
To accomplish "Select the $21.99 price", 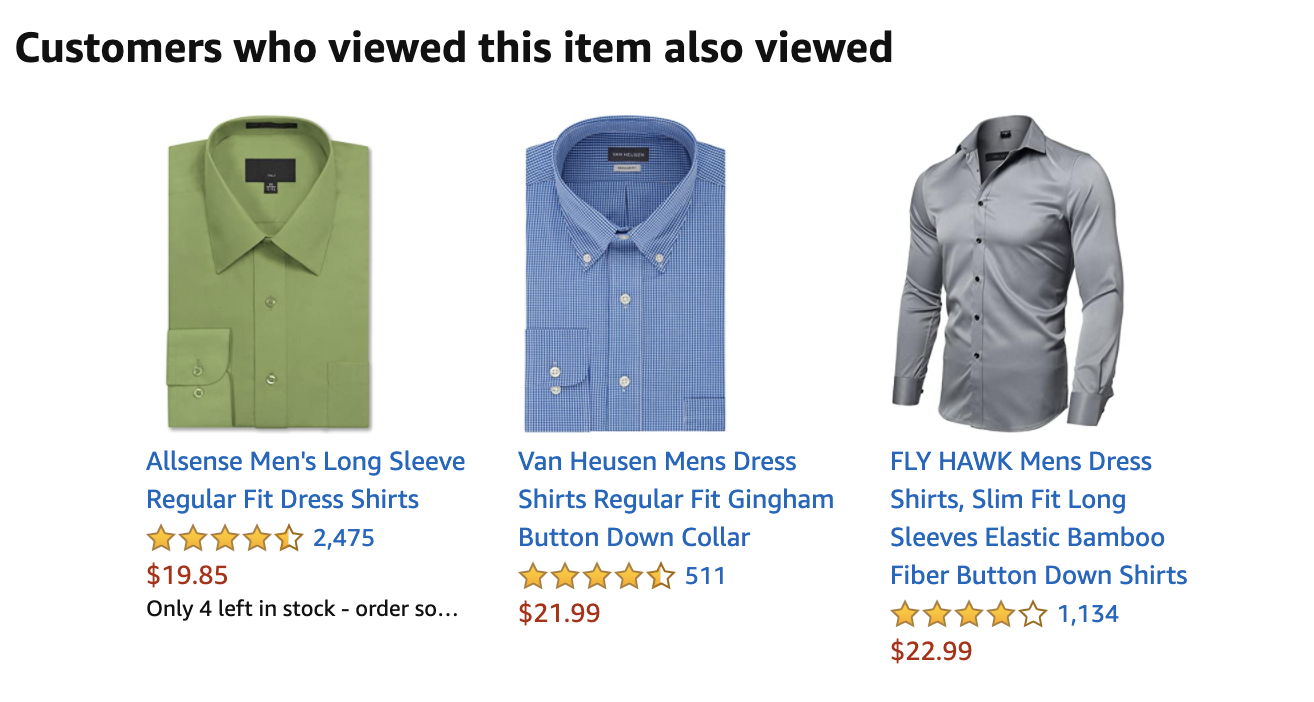I will coord(559,613).
